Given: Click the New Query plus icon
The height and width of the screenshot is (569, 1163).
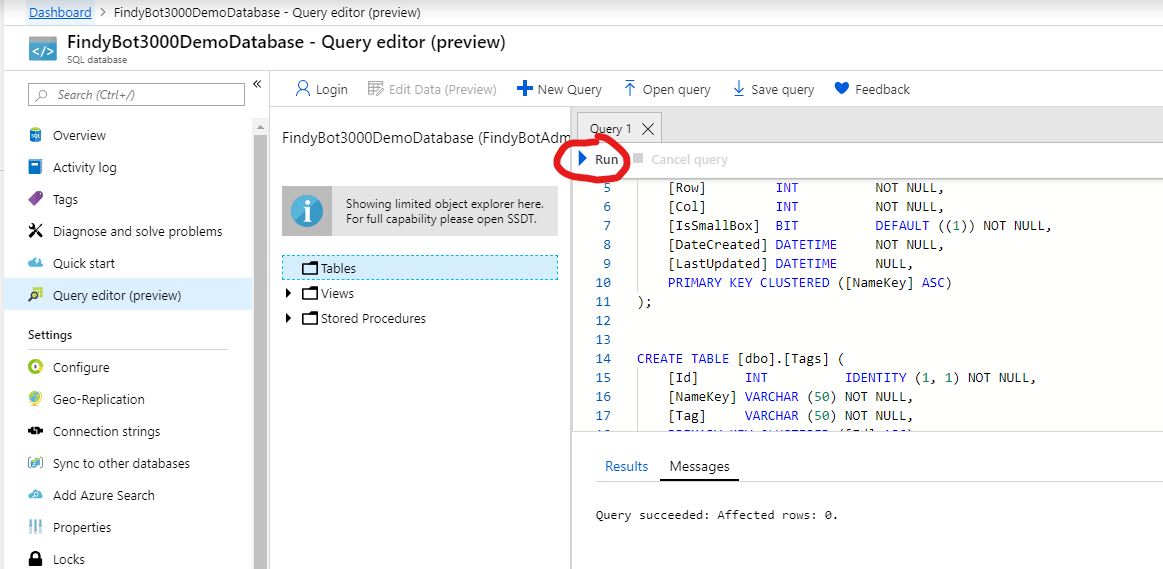Looking at the screenshot, I should coord(524,88).
